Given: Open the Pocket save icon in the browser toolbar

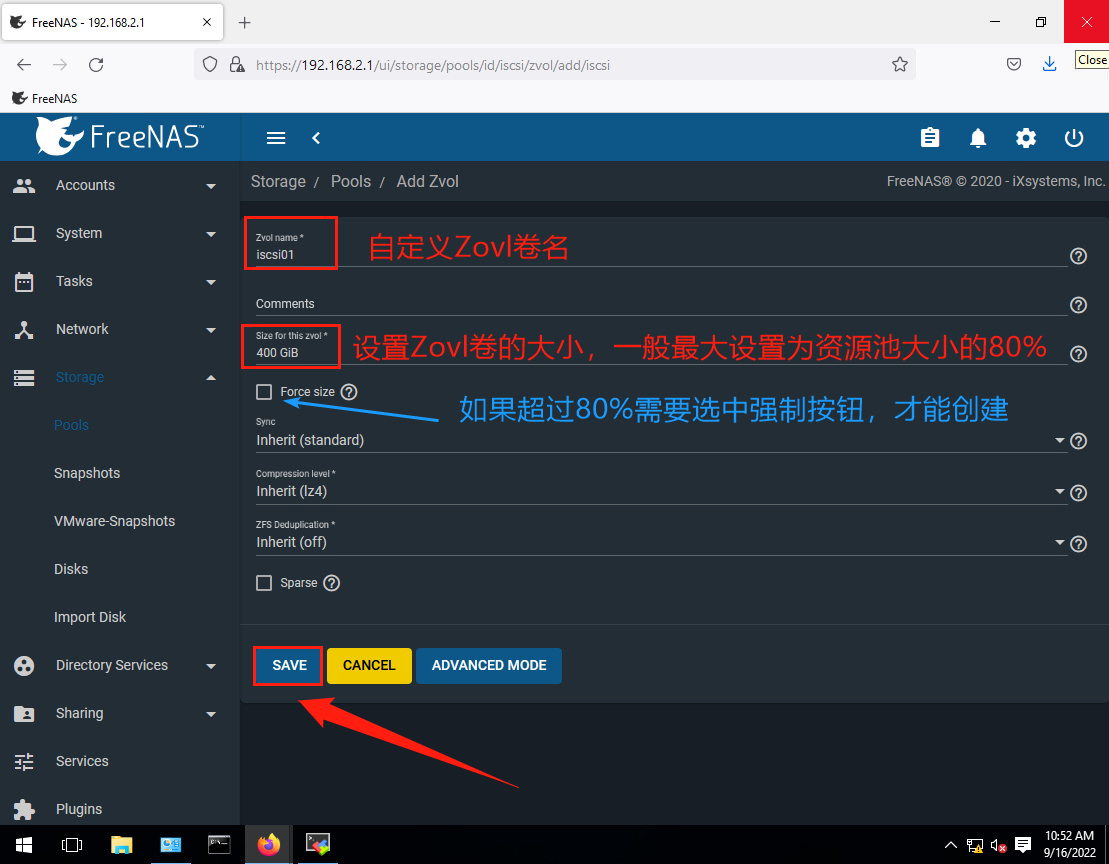Looking at the screenshot, I should 1014,65.
